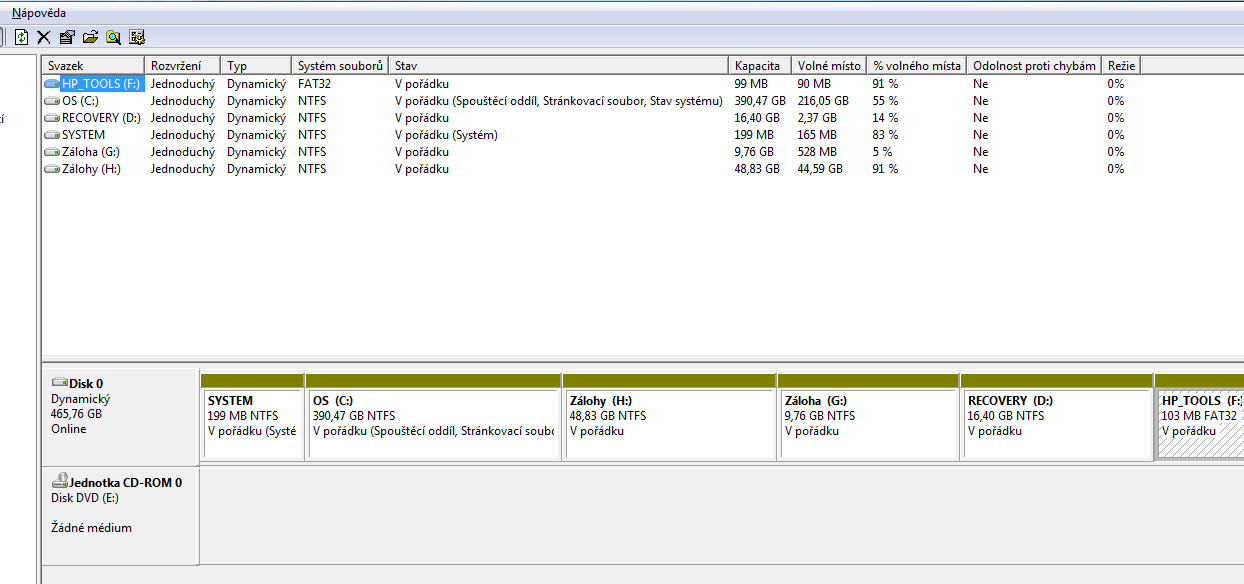Click the 216,05 GB free space cell
1244x584 pixels.
823,101
